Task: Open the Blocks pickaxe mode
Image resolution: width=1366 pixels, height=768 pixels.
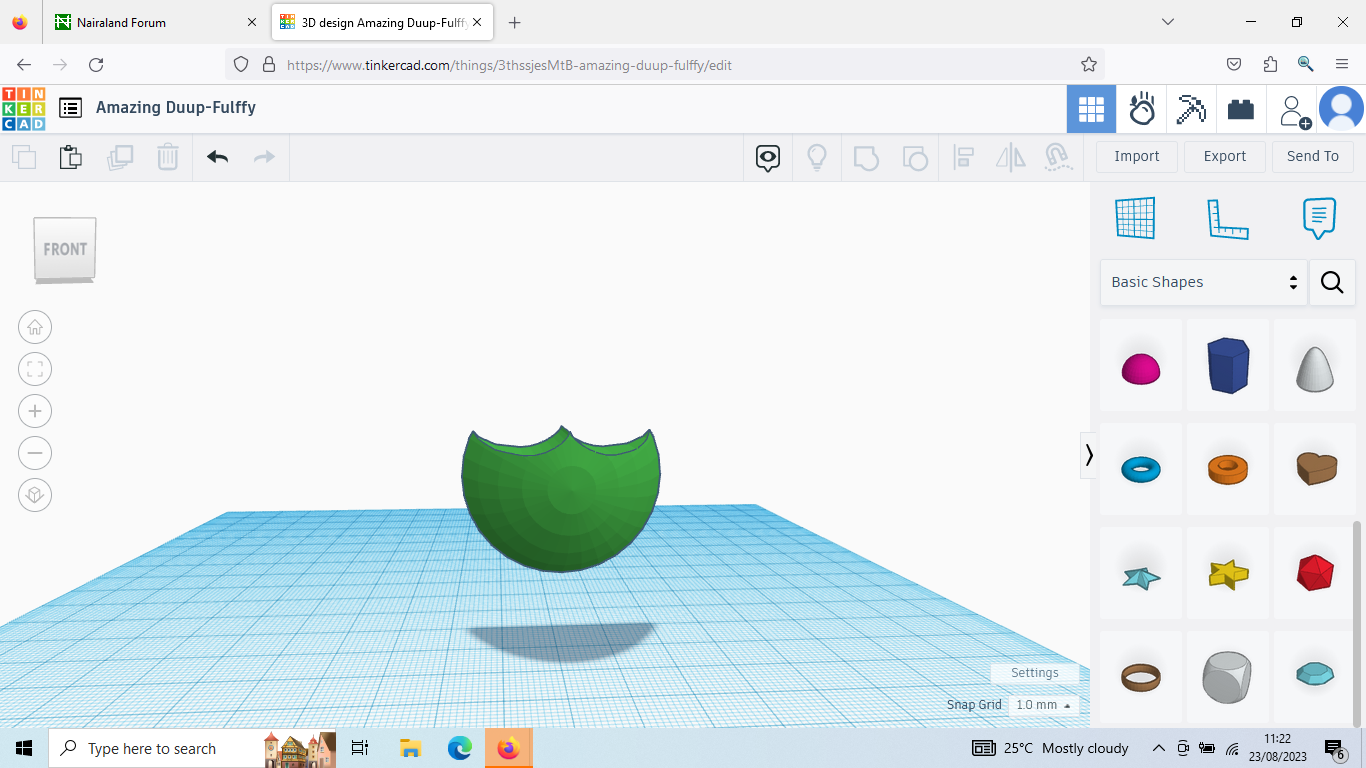Action: 1191,109
